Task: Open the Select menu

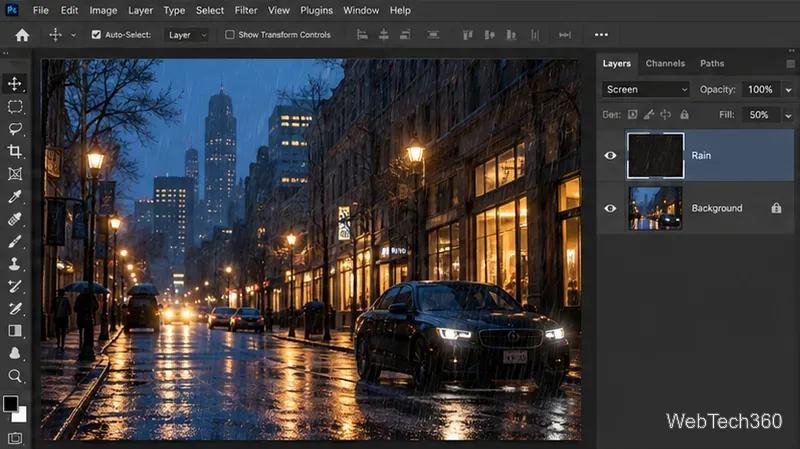Action: [x=210, y=10]
